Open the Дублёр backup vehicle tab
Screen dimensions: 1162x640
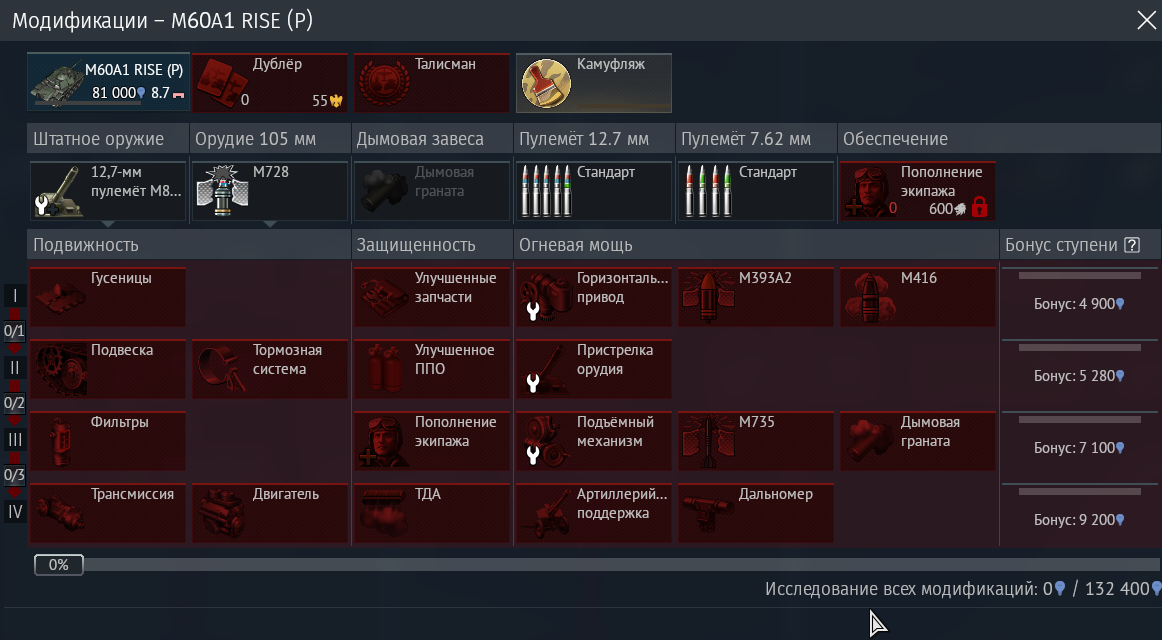pyautogui.click(x=270, y=82)
